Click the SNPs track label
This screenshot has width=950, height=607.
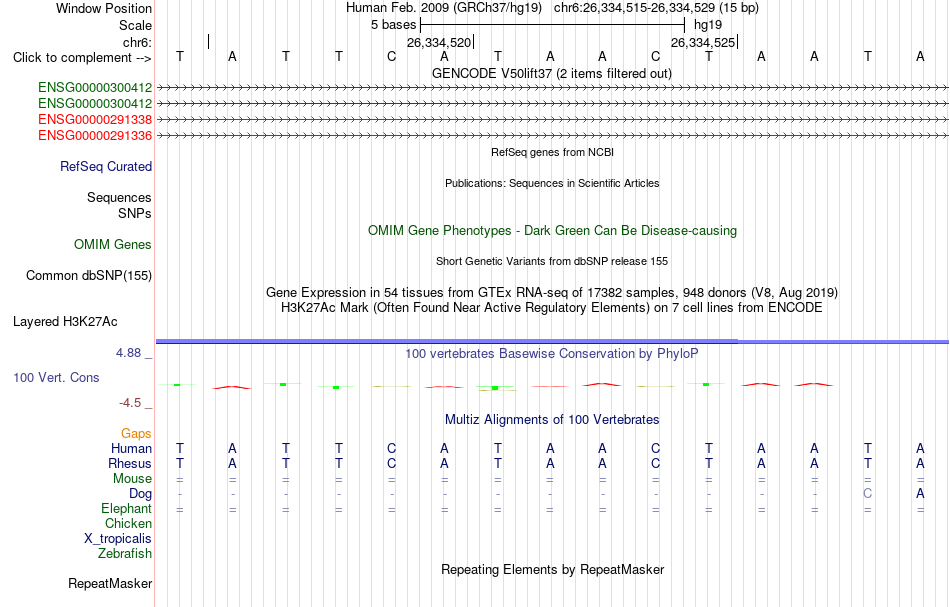pos(135,213)
